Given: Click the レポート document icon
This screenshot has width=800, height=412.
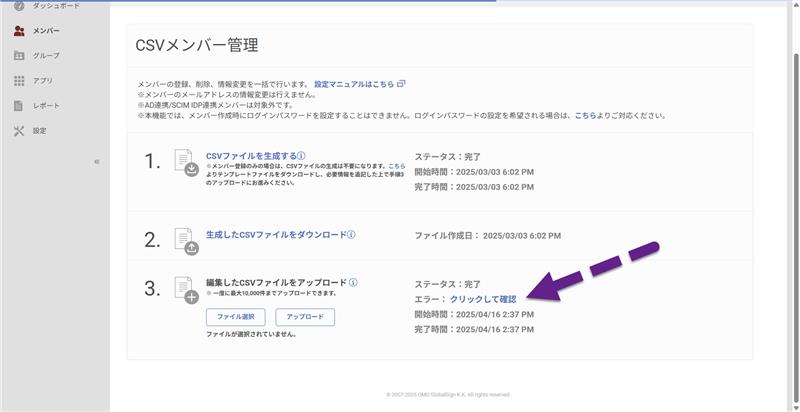Looking at the screenshot, I should (x=18, y=106).
